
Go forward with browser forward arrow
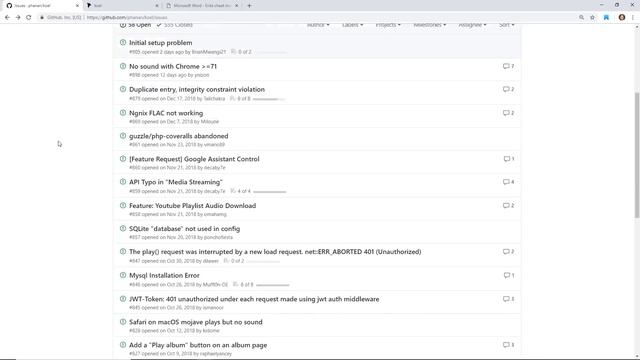pos(18,18)
